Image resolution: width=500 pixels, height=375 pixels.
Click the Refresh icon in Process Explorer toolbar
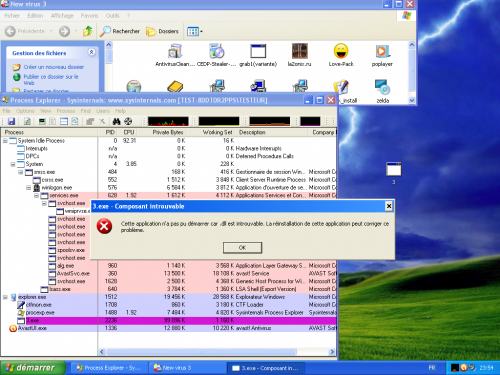point(27,121)
